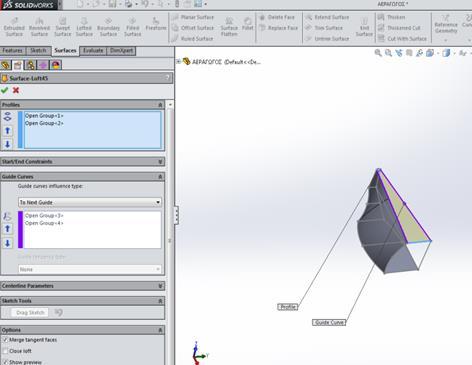Move profile up with the arrow
Screen dimensions: 472x365
(x=7, y=131)
